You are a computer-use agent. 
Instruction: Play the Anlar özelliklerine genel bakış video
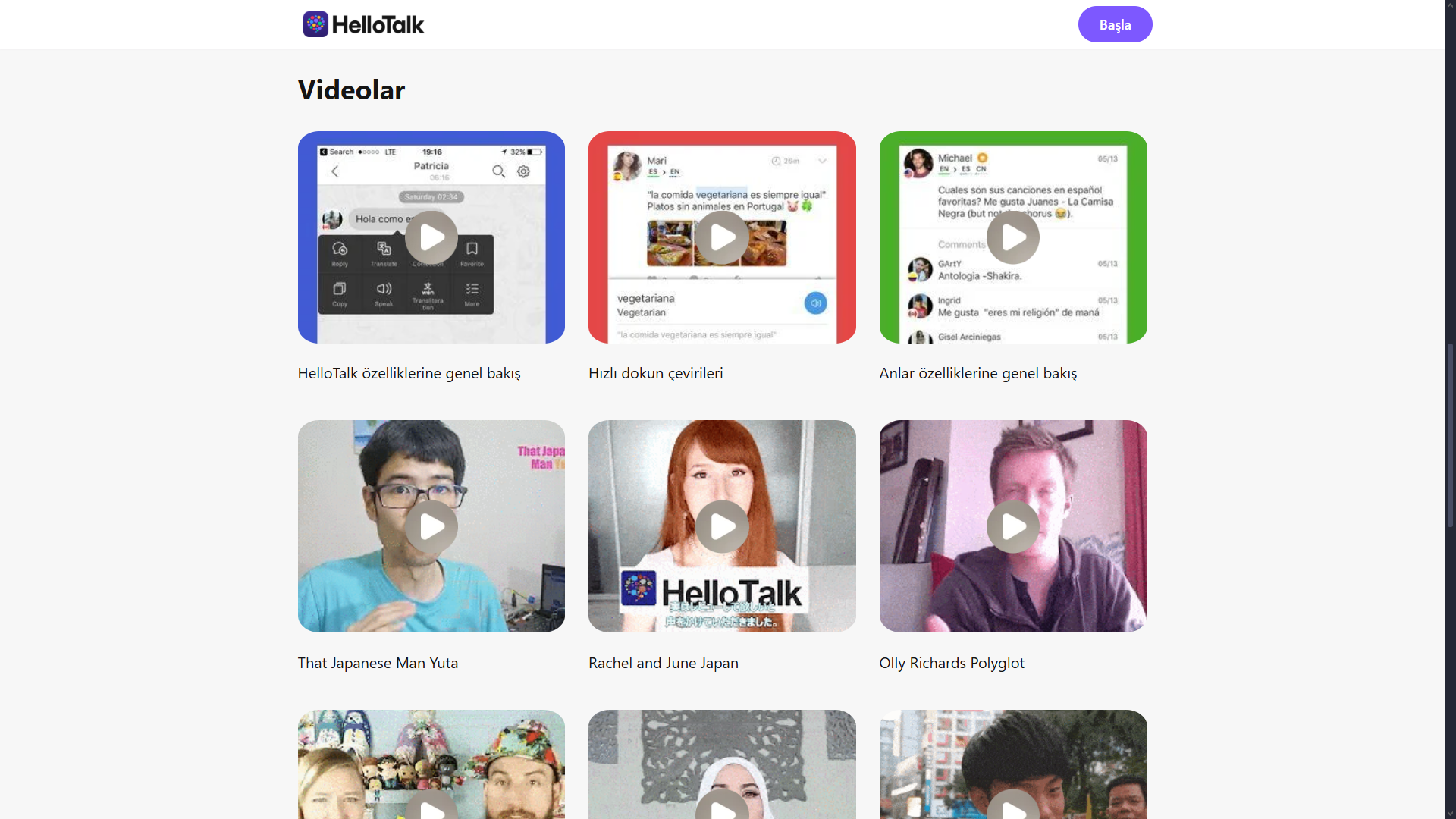(x=1012, y=237)
